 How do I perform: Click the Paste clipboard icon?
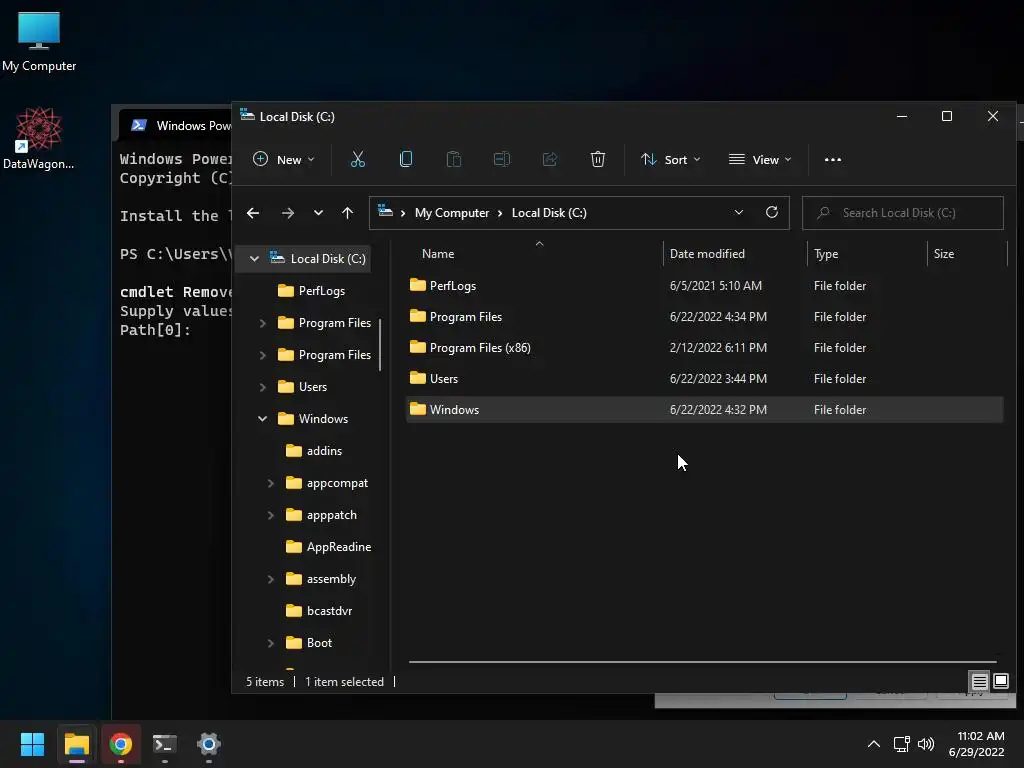coord(454,159)
